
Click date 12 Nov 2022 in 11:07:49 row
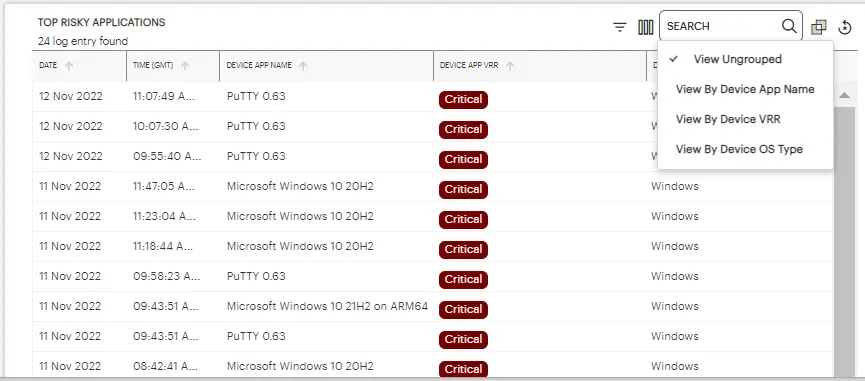[x=71, y=96]
